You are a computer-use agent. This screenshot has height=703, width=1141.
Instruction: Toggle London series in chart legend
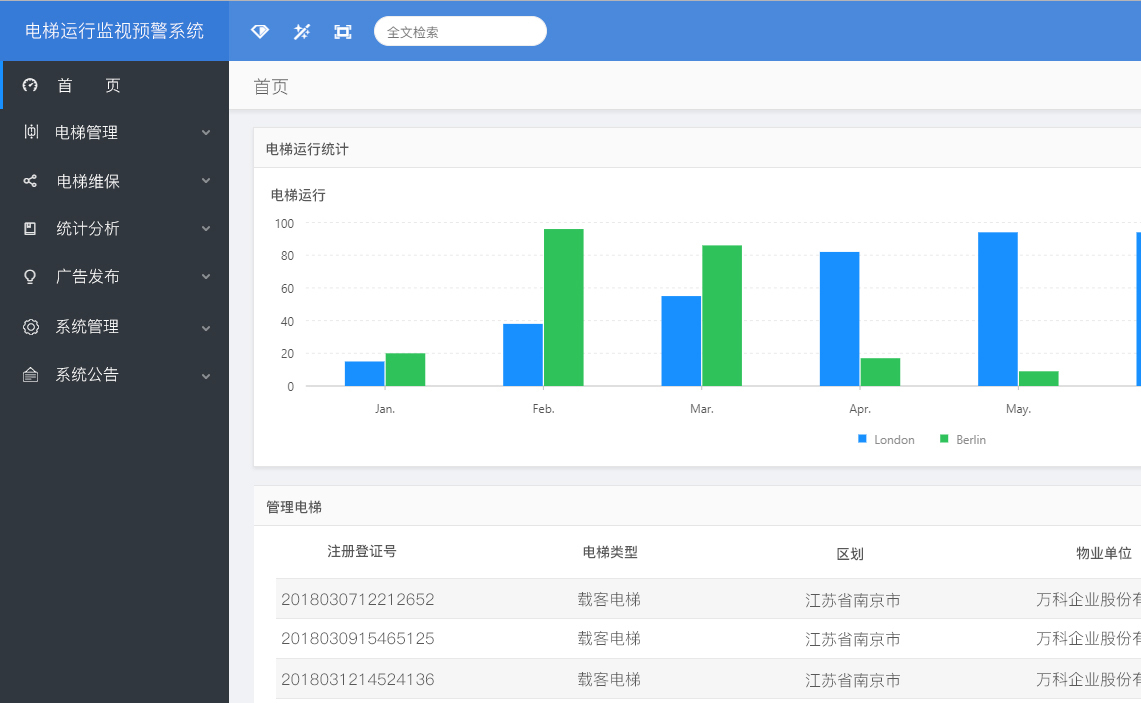tap(886, 440)
